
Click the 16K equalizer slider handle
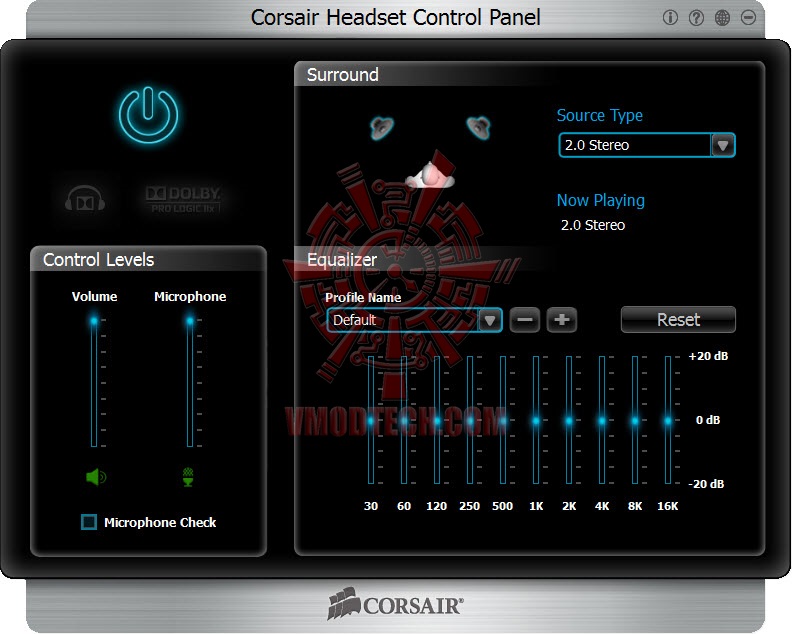pos(668,420)
